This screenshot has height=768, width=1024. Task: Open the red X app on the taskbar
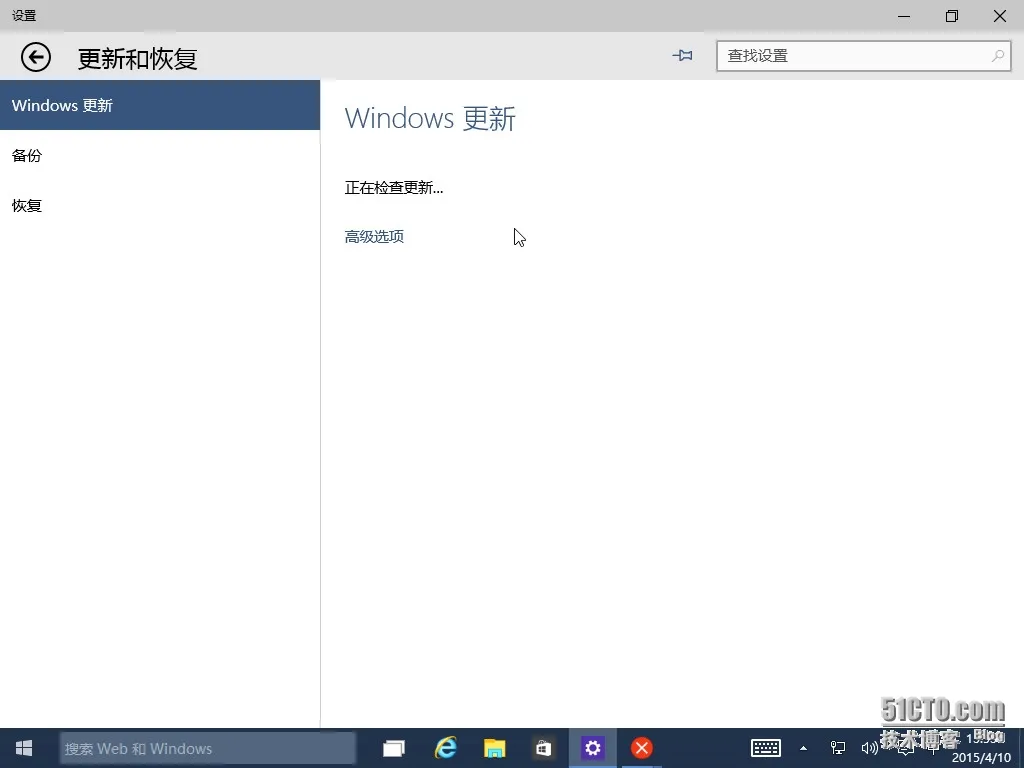641,748
